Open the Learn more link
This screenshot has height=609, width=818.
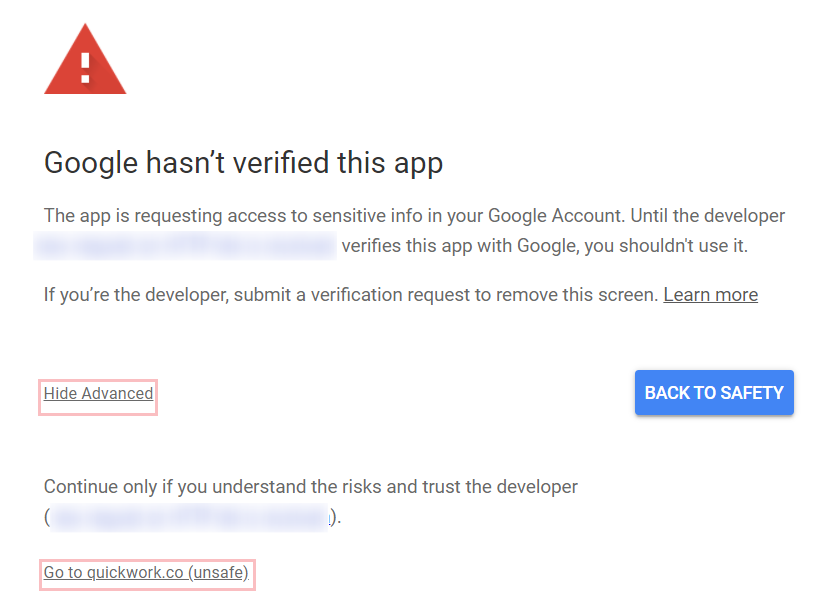[711, 295]
